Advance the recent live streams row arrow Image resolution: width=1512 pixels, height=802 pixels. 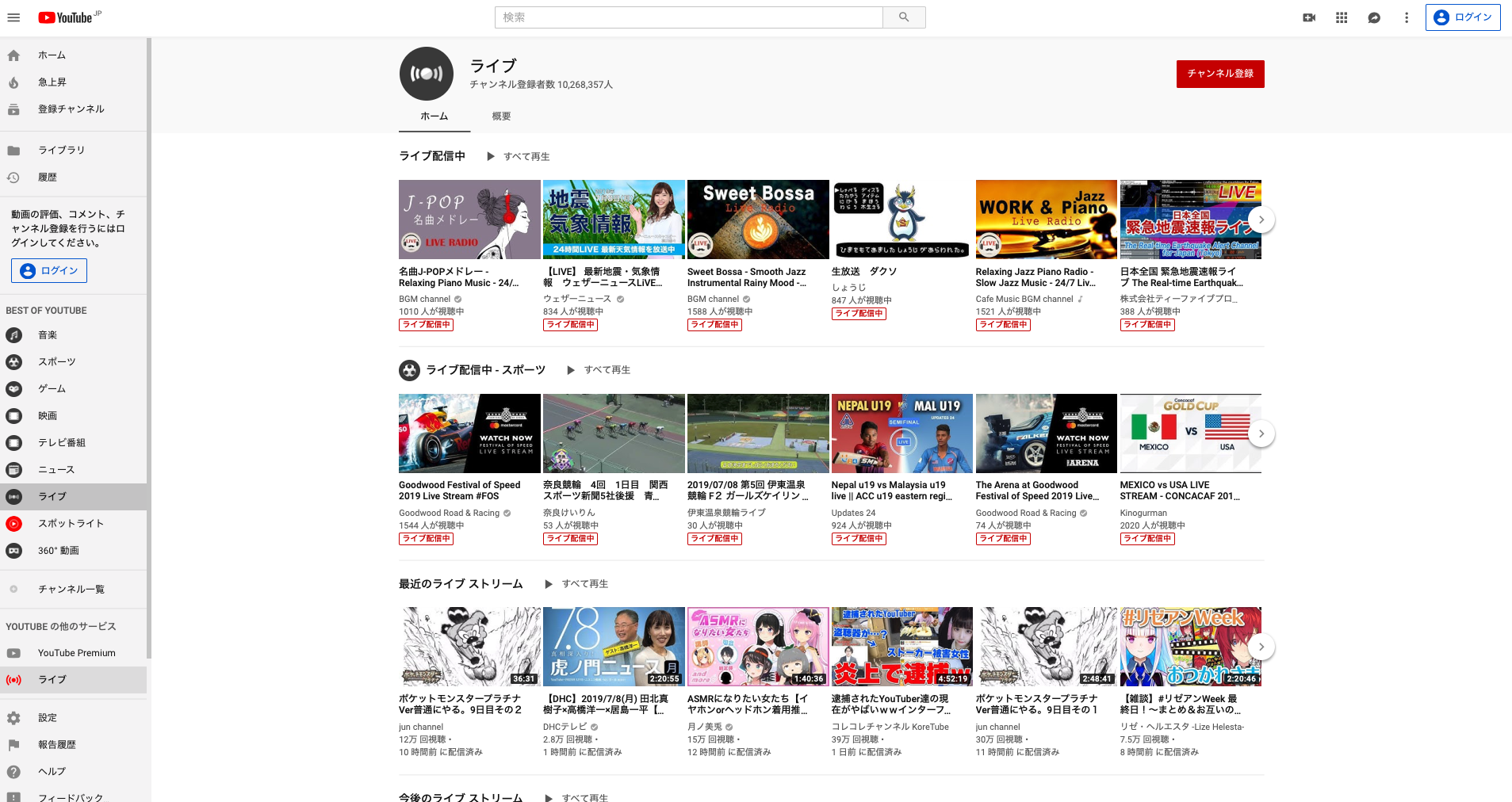[1261, 647]
